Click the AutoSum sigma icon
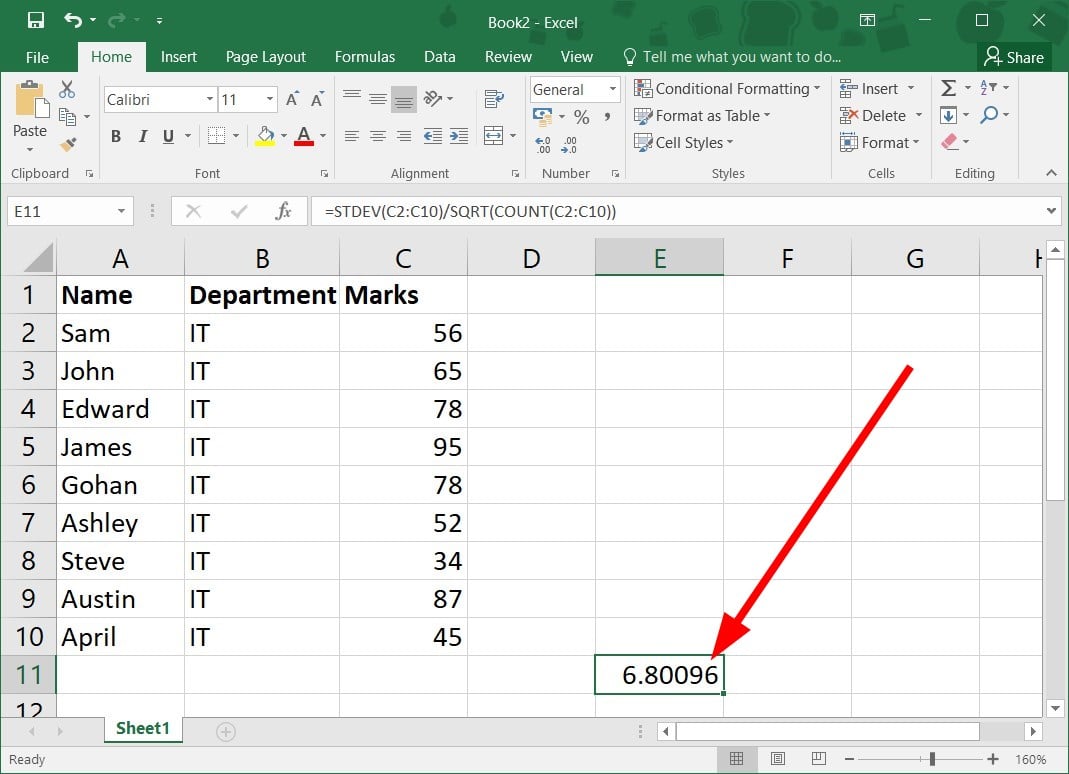Viewport: 1069px width, 774px height. click(948, 89)
